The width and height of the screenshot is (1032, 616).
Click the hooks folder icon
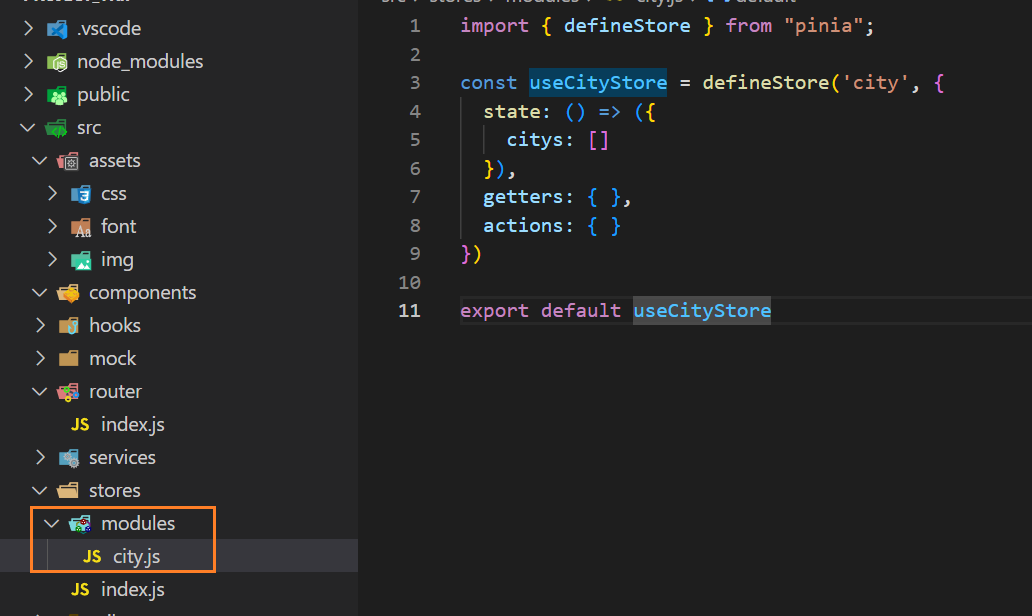(68, 326)
